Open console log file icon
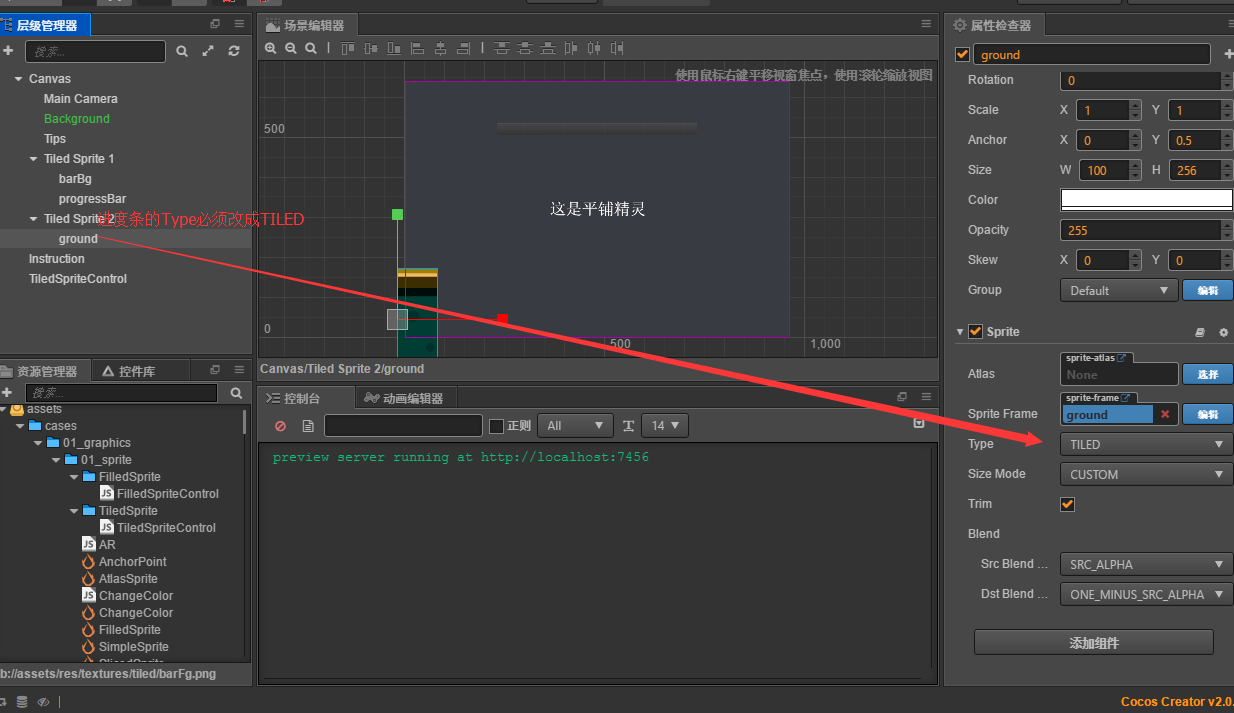Screen dimensions: 1234x713 click(x=308, y=426)
